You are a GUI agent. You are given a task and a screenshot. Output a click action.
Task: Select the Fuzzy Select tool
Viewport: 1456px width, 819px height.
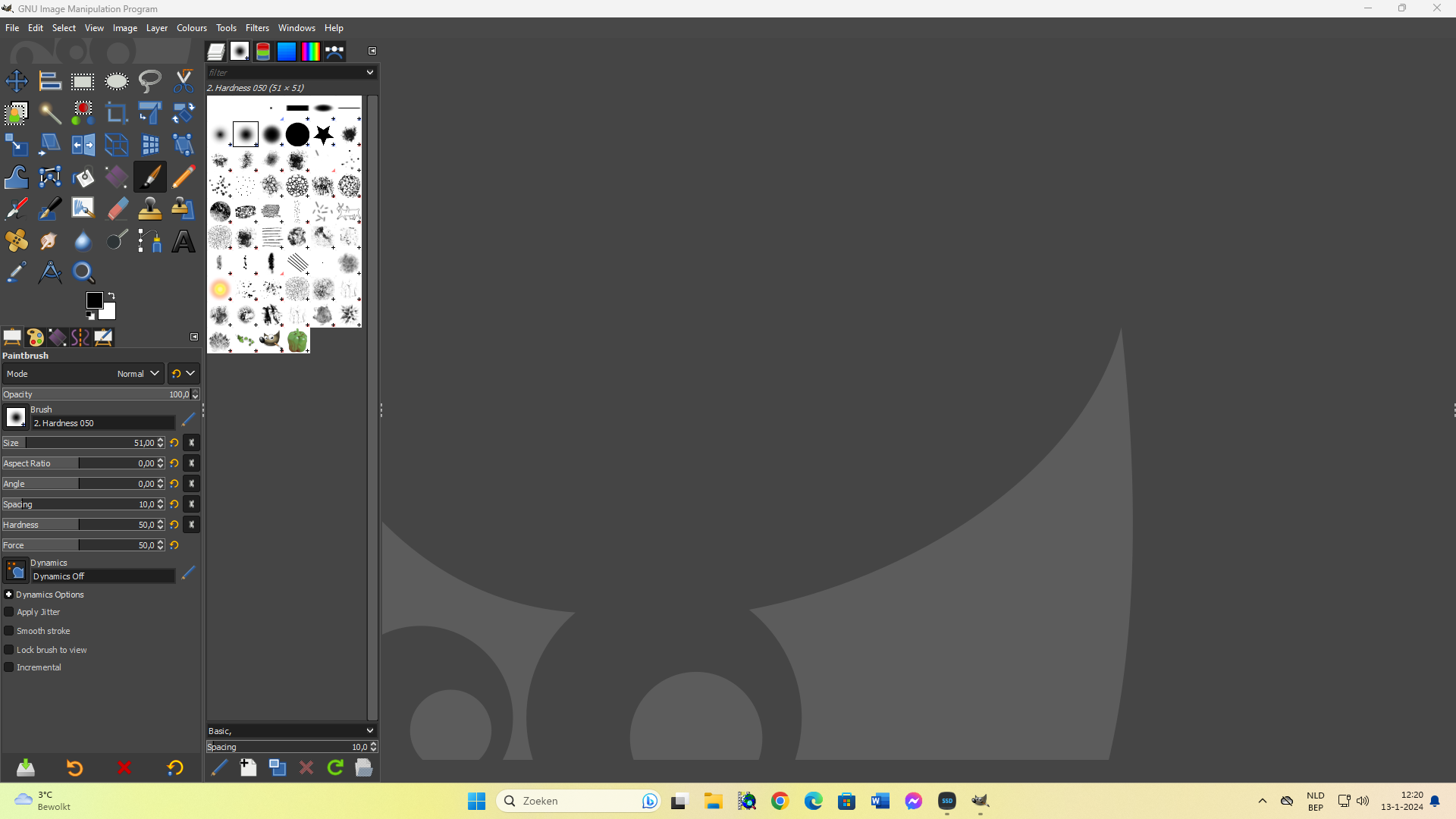point(49,113)
